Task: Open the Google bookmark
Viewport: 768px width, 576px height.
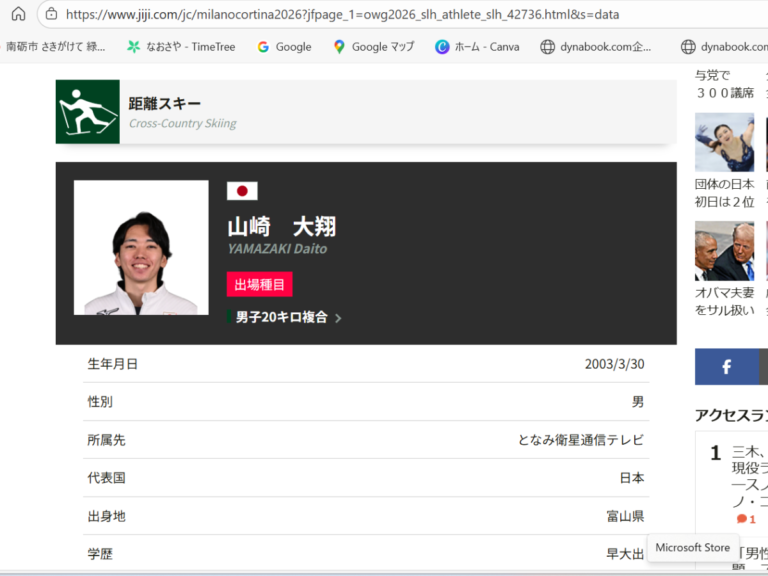Action: click(285, 47)
